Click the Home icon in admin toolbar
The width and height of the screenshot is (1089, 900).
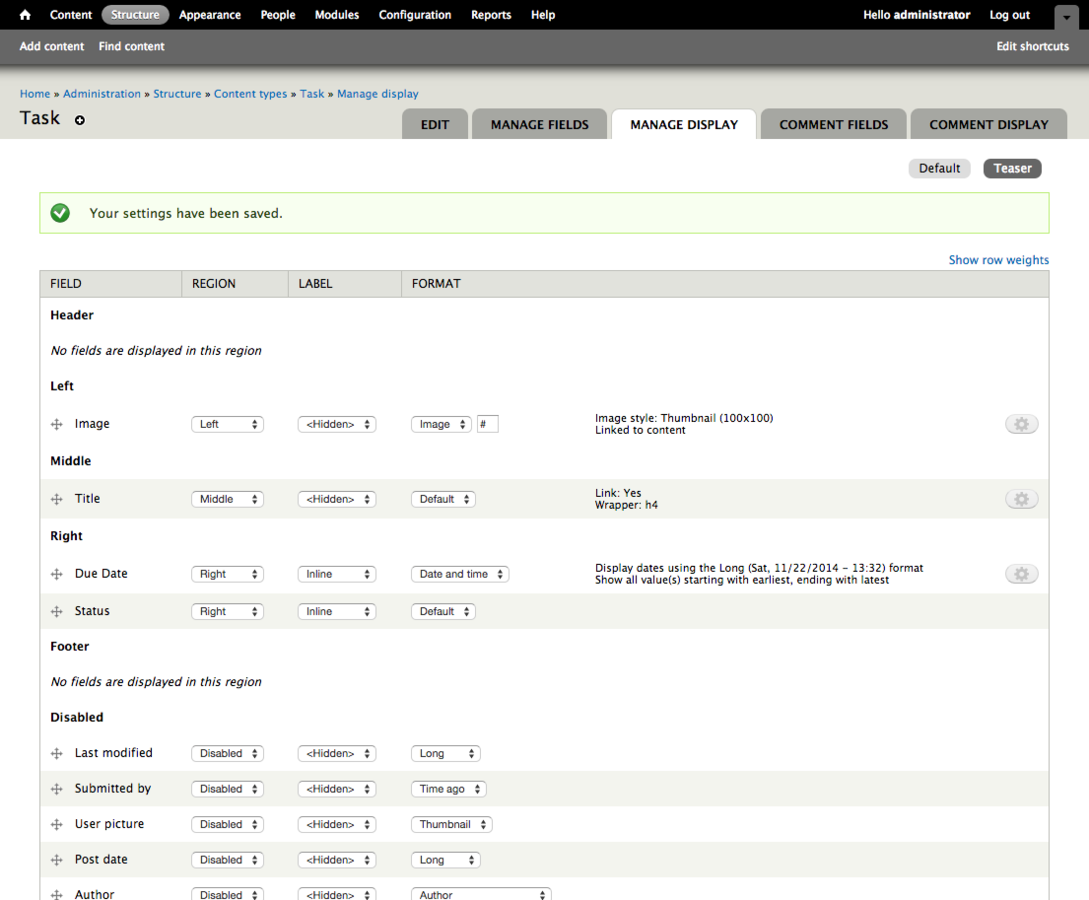(x=25, y=15)
